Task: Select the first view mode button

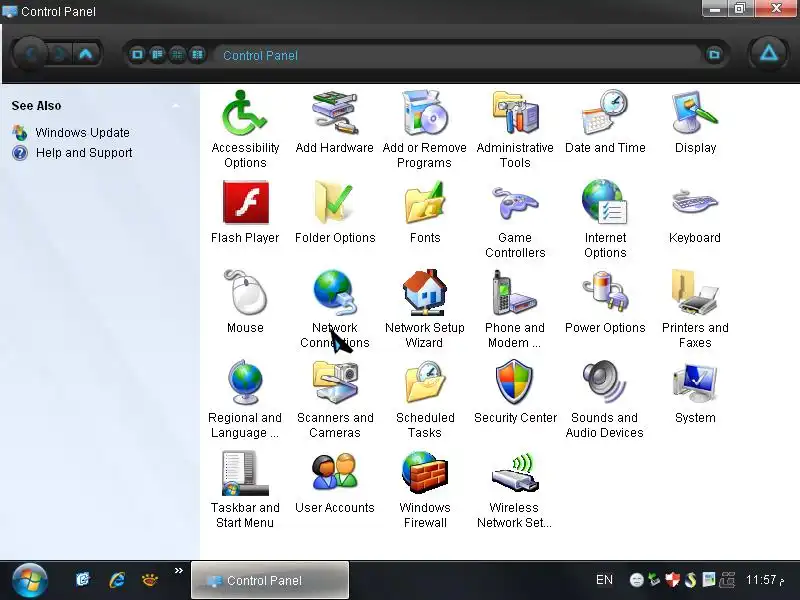Action: click(137, 54)
